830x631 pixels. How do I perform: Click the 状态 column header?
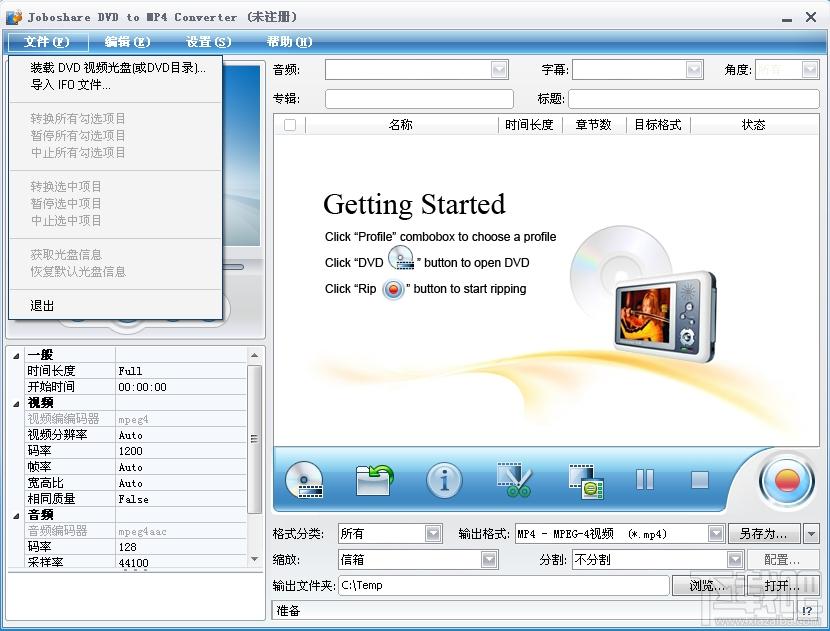754,125
